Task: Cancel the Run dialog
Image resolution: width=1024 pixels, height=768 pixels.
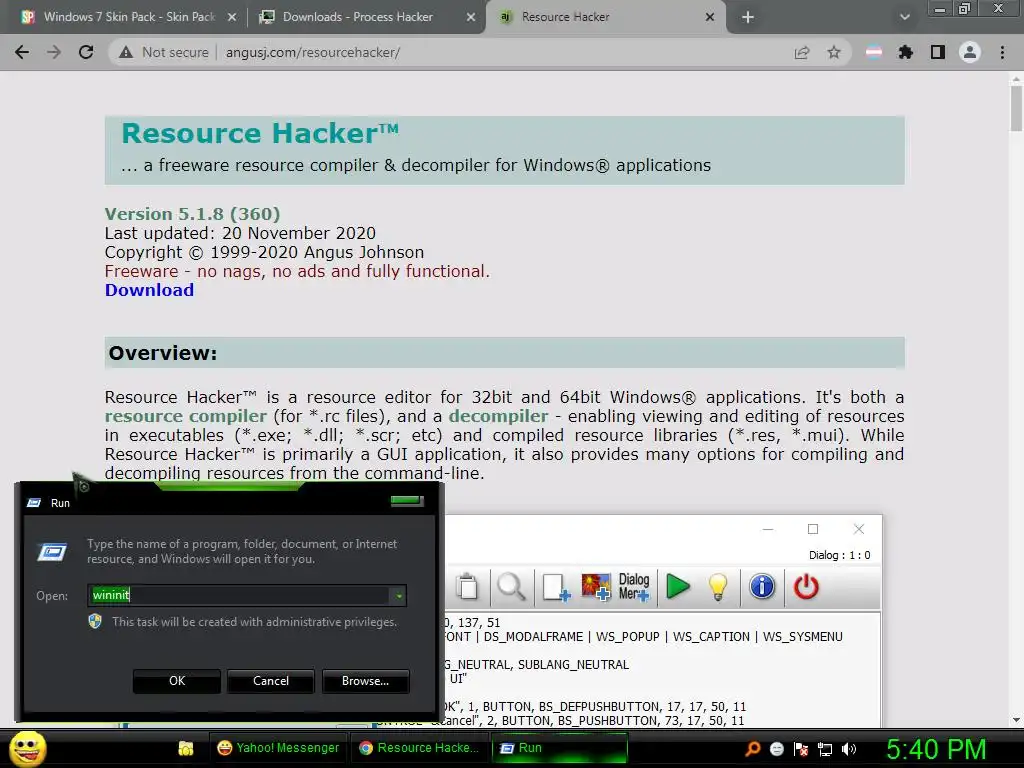Action: [x=271, y=680]
